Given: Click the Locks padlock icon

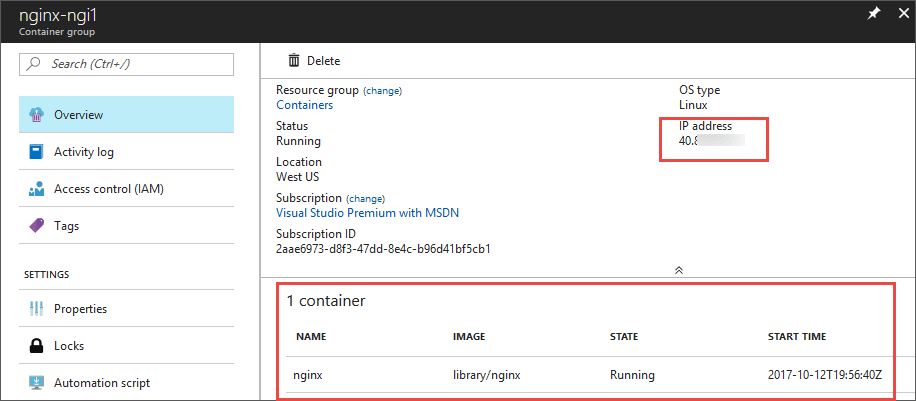Looking at the screenshot, I should coord(37,345).
